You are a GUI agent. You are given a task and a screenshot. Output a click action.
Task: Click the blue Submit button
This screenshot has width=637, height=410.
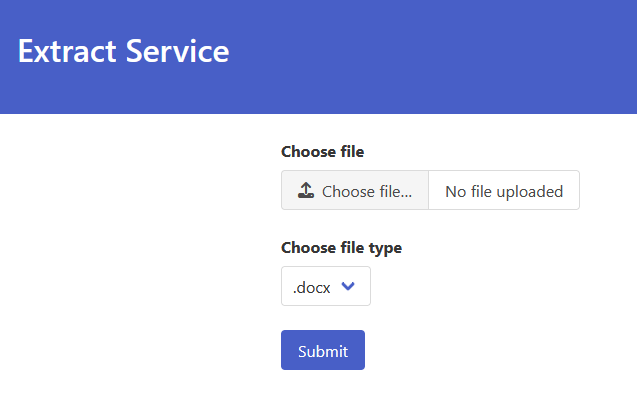pyautogui.click(x=323, y=350)
